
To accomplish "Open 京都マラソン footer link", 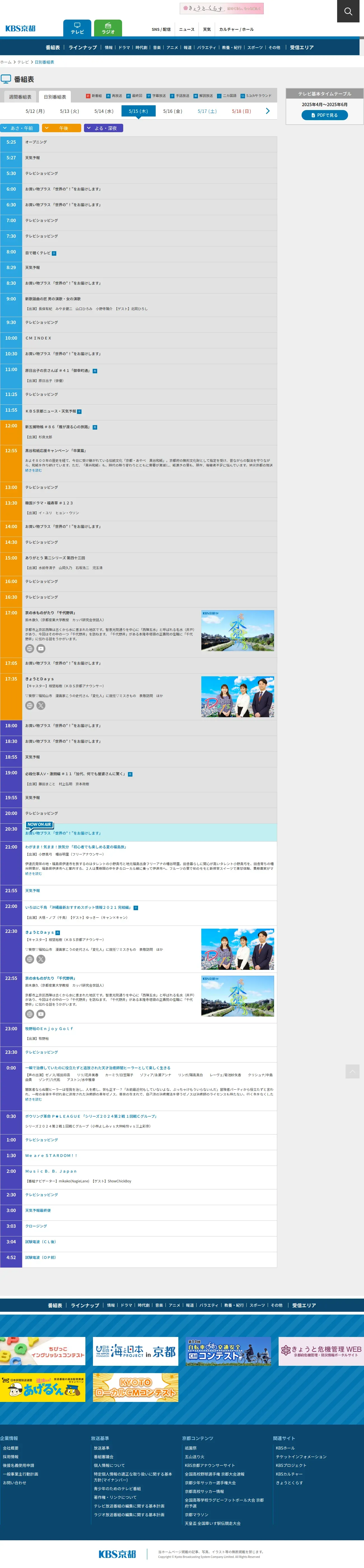I will (197, 1515).
